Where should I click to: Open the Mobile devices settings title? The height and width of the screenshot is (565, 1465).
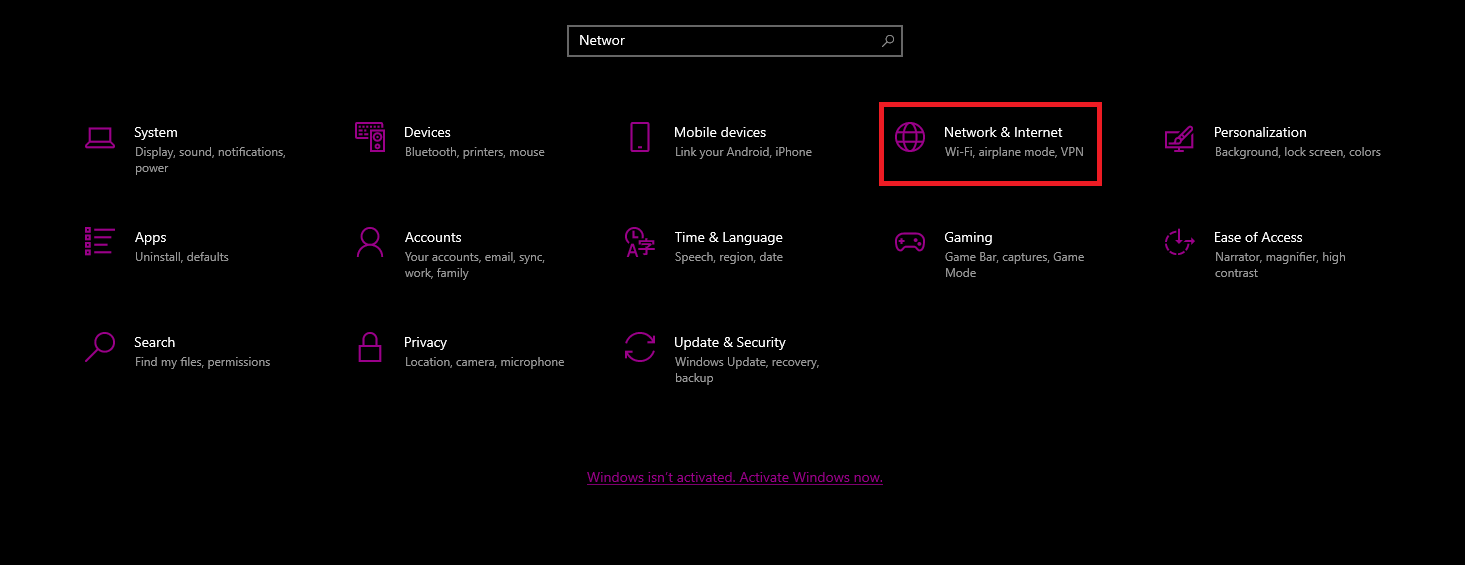pyautogui.click(x=720, y=132)
